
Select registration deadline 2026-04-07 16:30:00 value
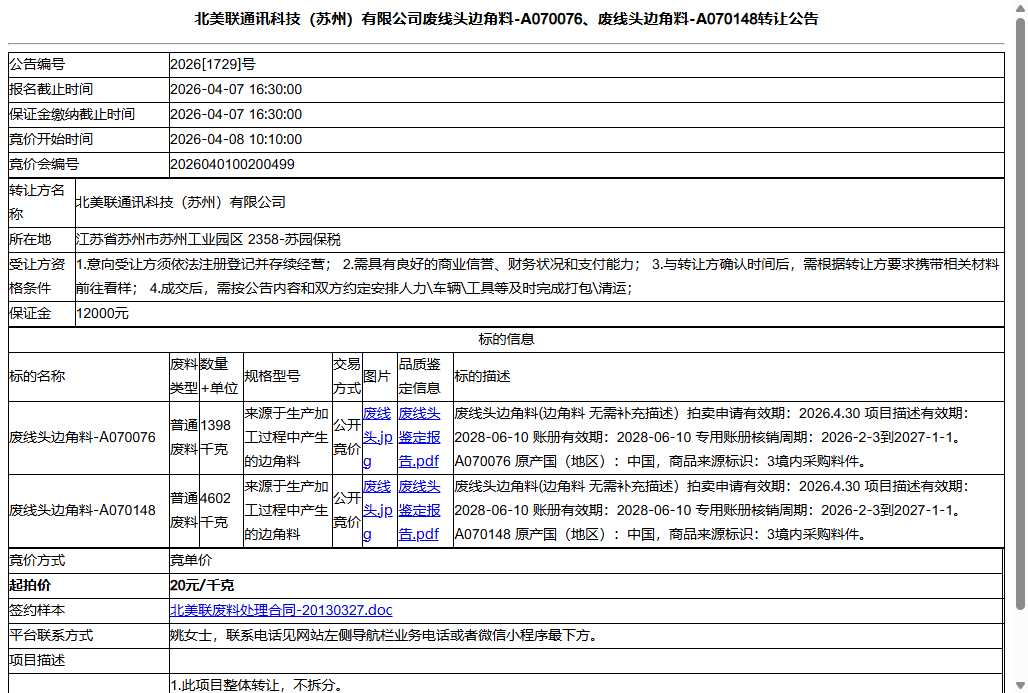(x=236, y=89)
